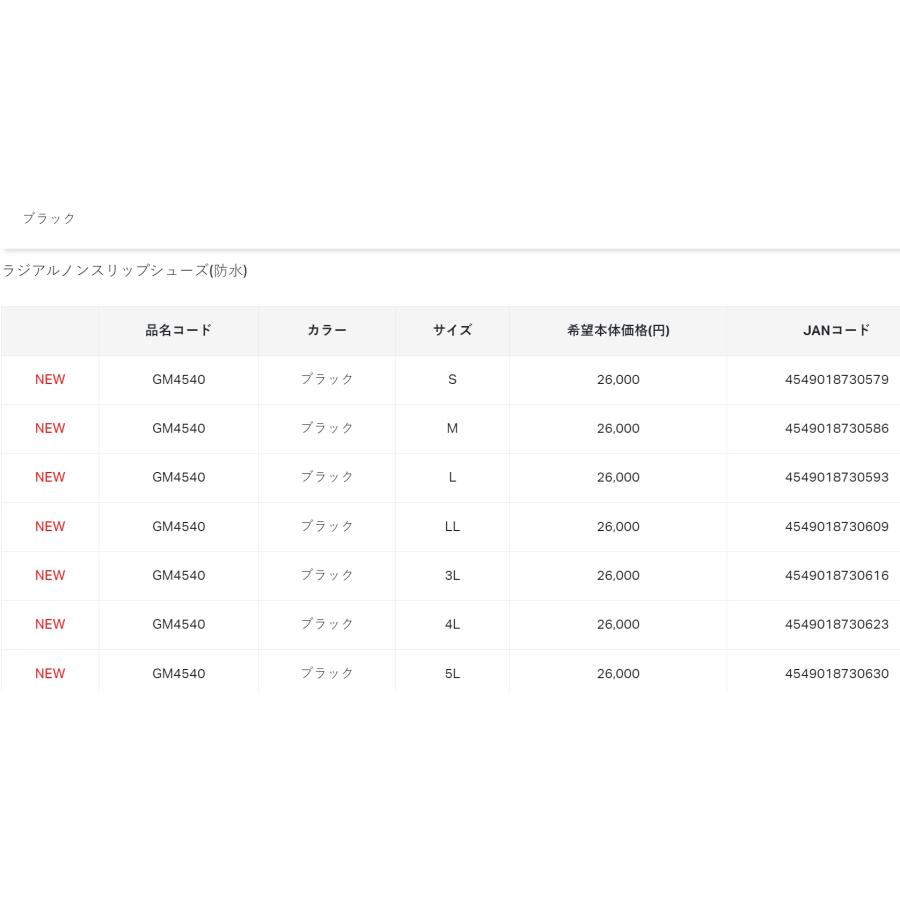
Task: Click GM4540 code in size L row
Action: pyautogui.click(x=179, y=477)
